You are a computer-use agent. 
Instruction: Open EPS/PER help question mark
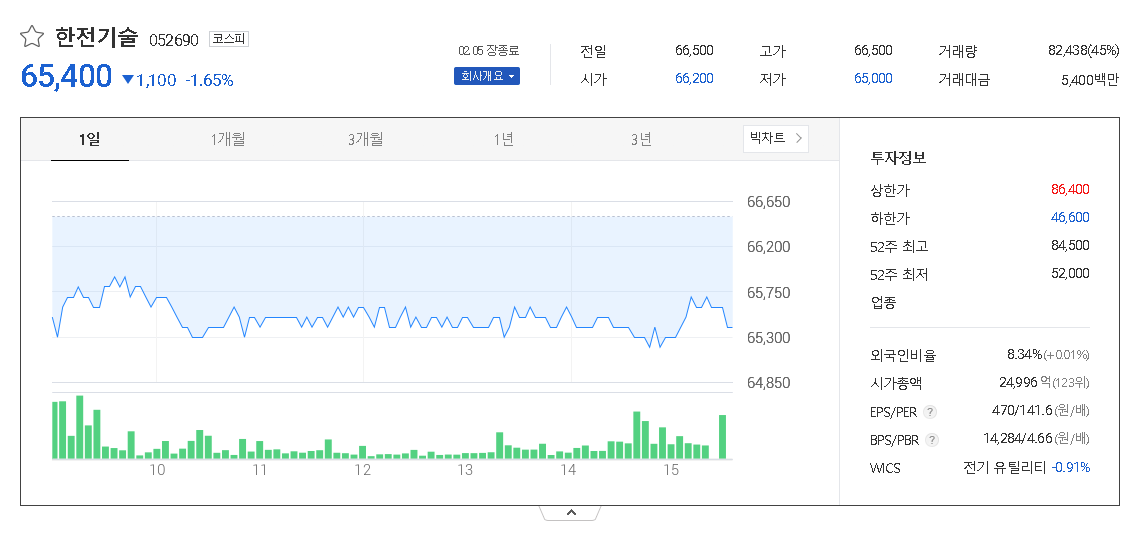point(931,412)
